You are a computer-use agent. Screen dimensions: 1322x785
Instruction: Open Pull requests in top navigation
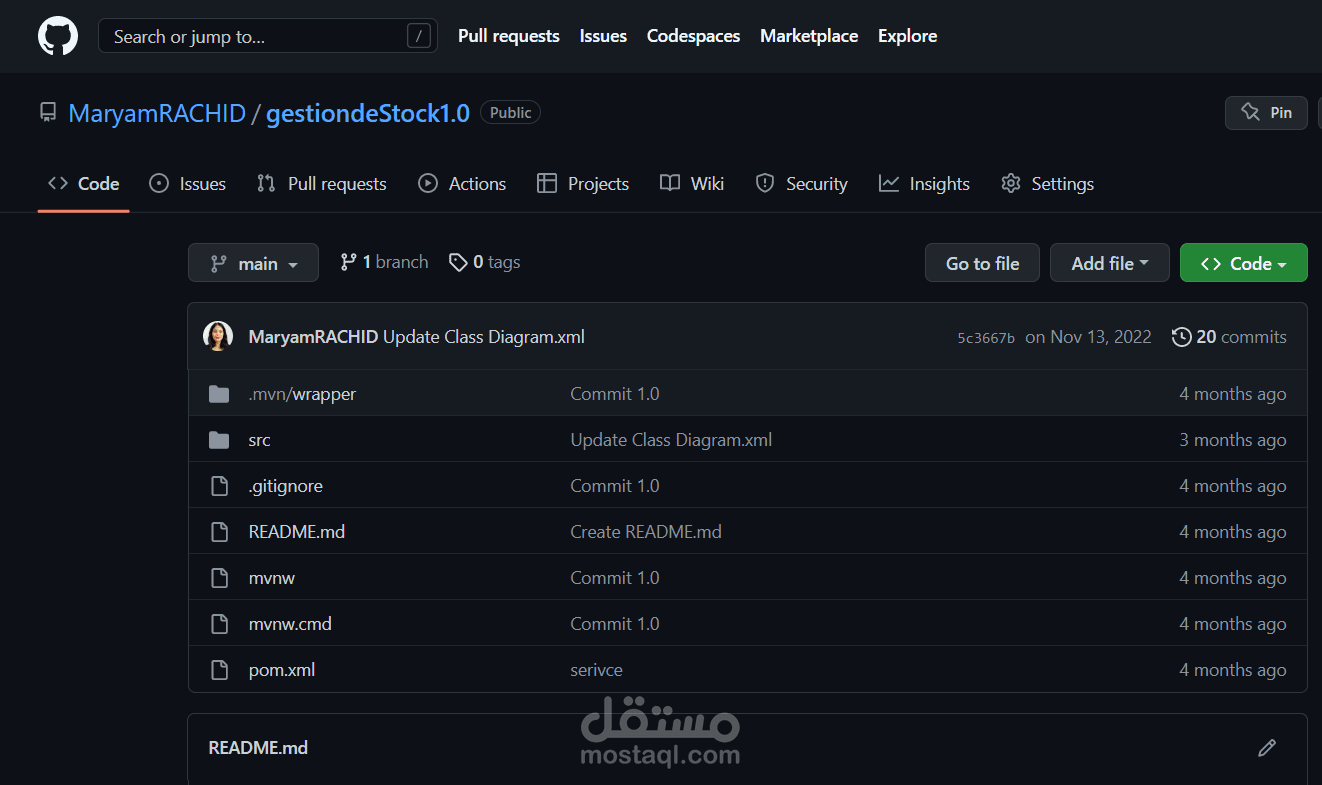coord(509,36)
